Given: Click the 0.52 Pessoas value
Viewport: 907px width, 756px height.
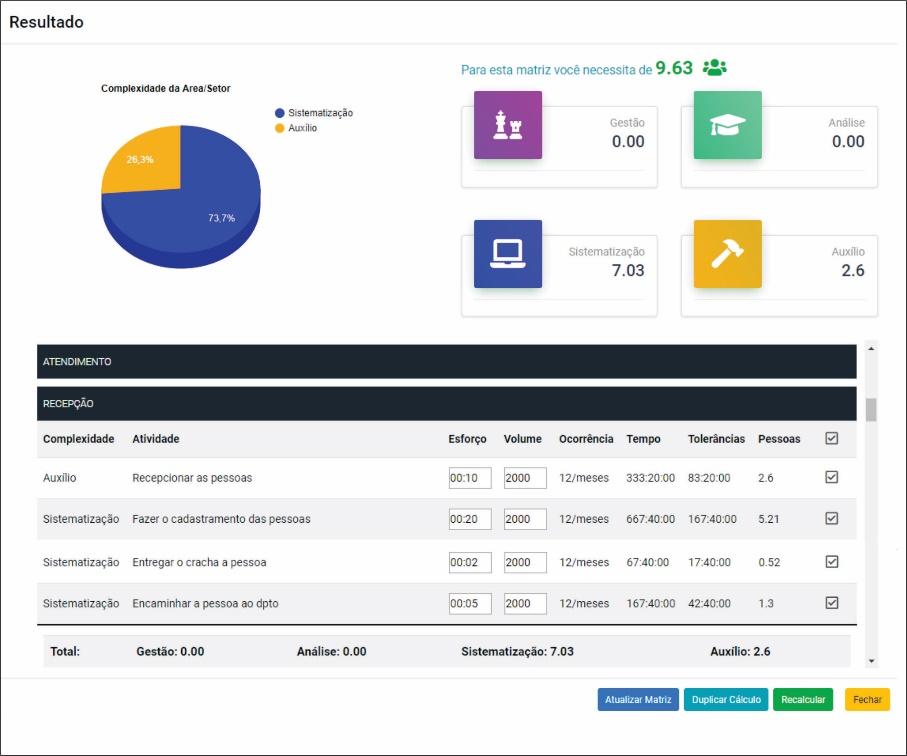Looking at the screenshot, I should tap(769, 562).
